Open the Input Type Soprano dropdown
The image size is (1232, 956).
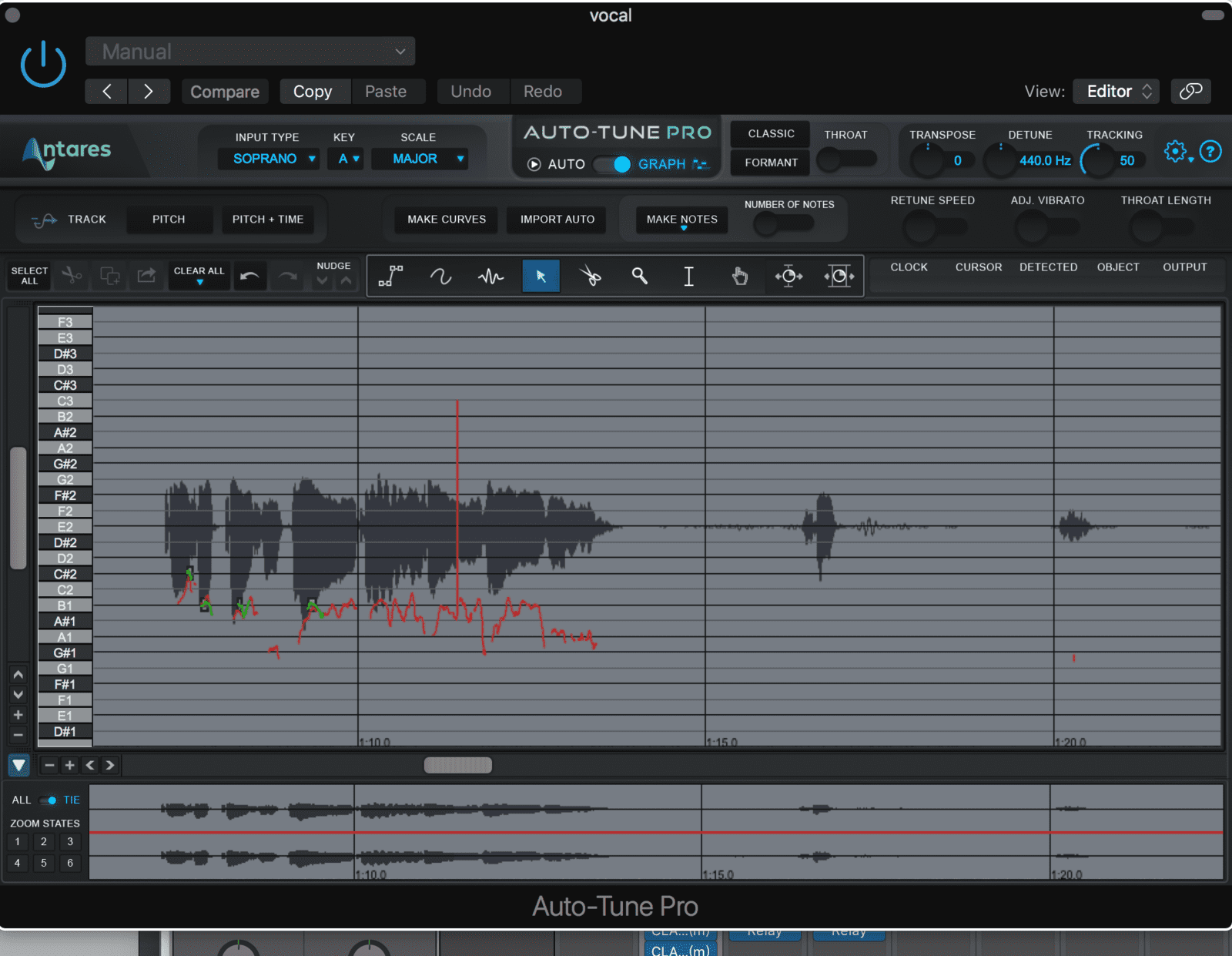click(x=269, y=159)
